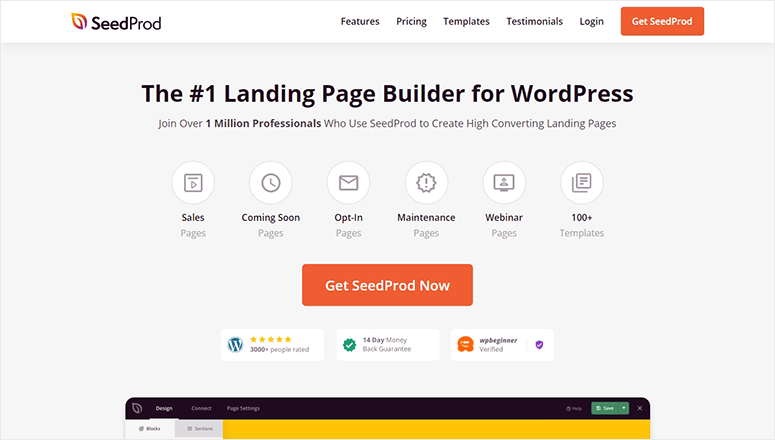Select the Blocks tab in builder sidebar
This screenshot has height=440, width=775.
[x=150, y=429]
